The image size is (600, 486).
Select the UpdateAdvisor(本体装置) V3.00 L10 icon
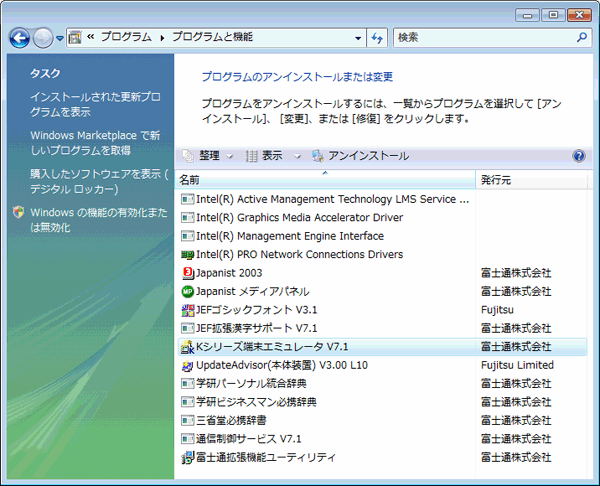coord(188,365)
